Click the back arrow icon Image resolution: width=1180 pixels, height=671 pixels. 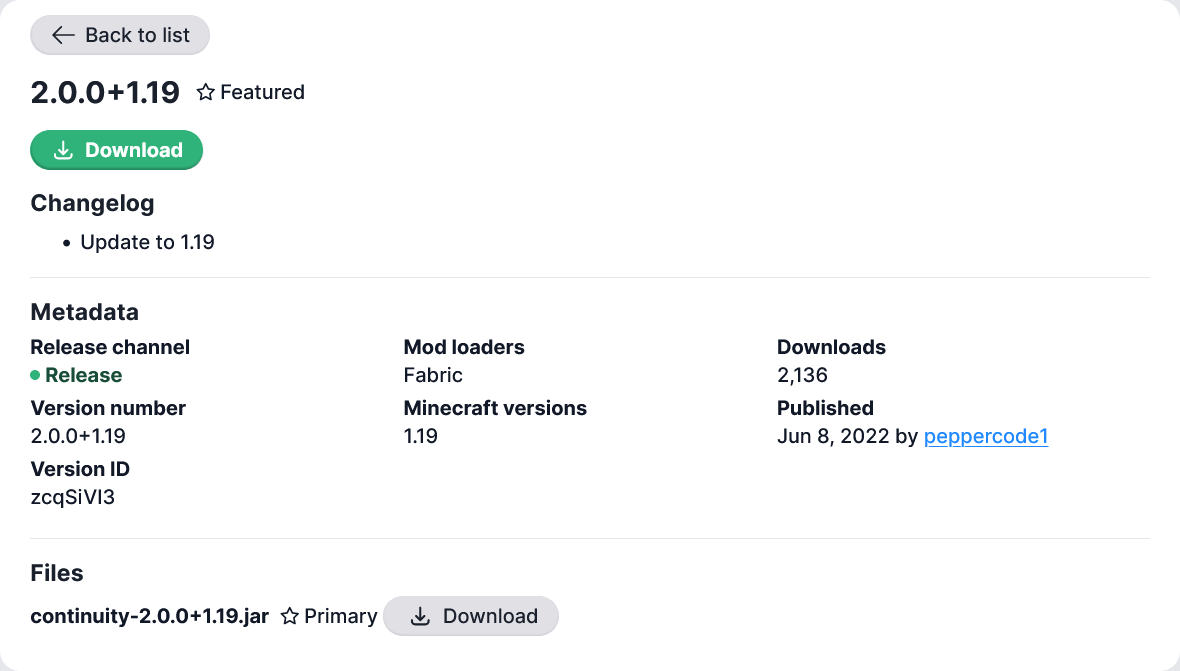pyautogui.click(x=64, y=35)
